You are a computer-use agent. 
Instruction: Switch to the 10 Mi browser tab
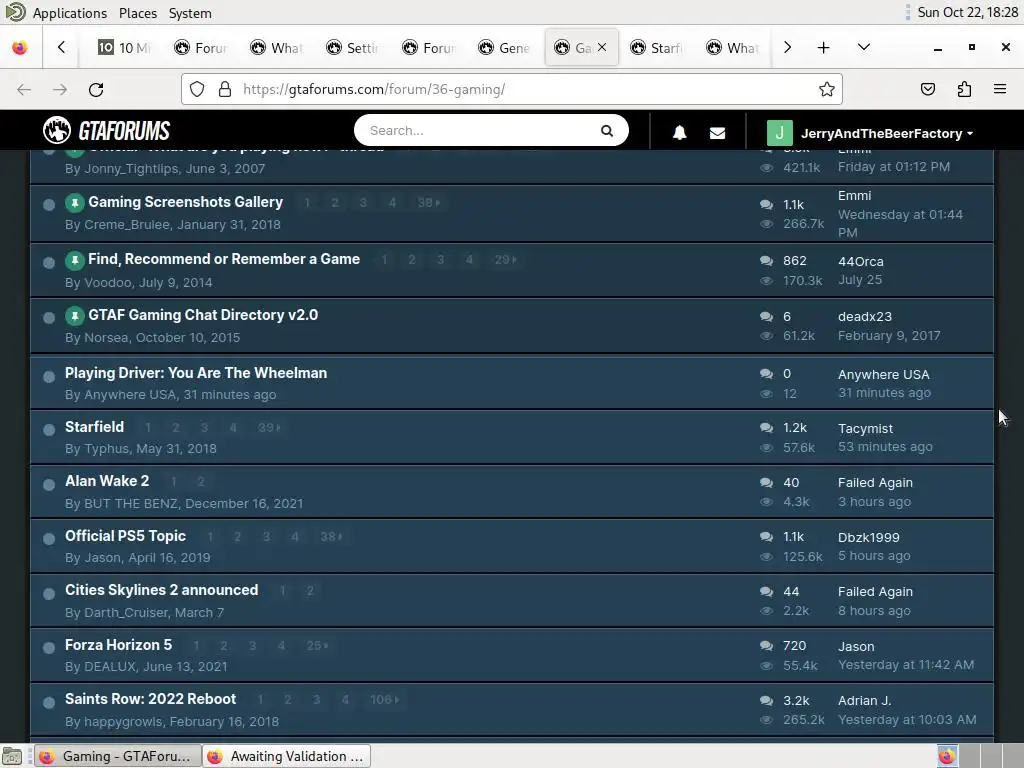124,48
